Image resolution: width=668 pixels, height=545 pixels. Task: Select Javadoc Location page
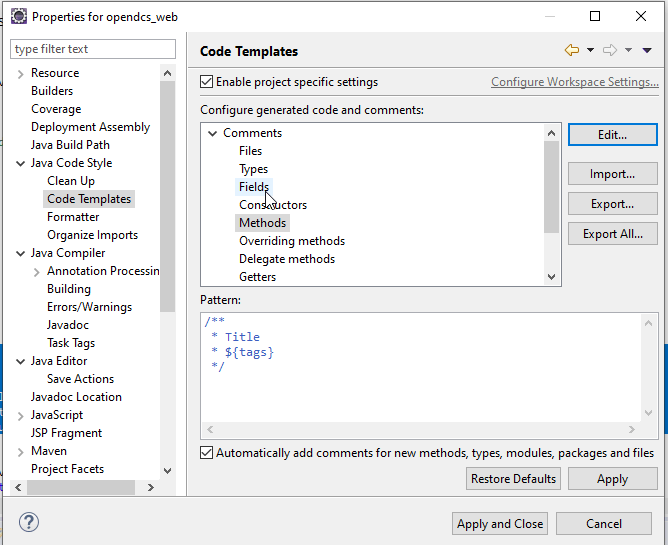(x=76, y=397)
